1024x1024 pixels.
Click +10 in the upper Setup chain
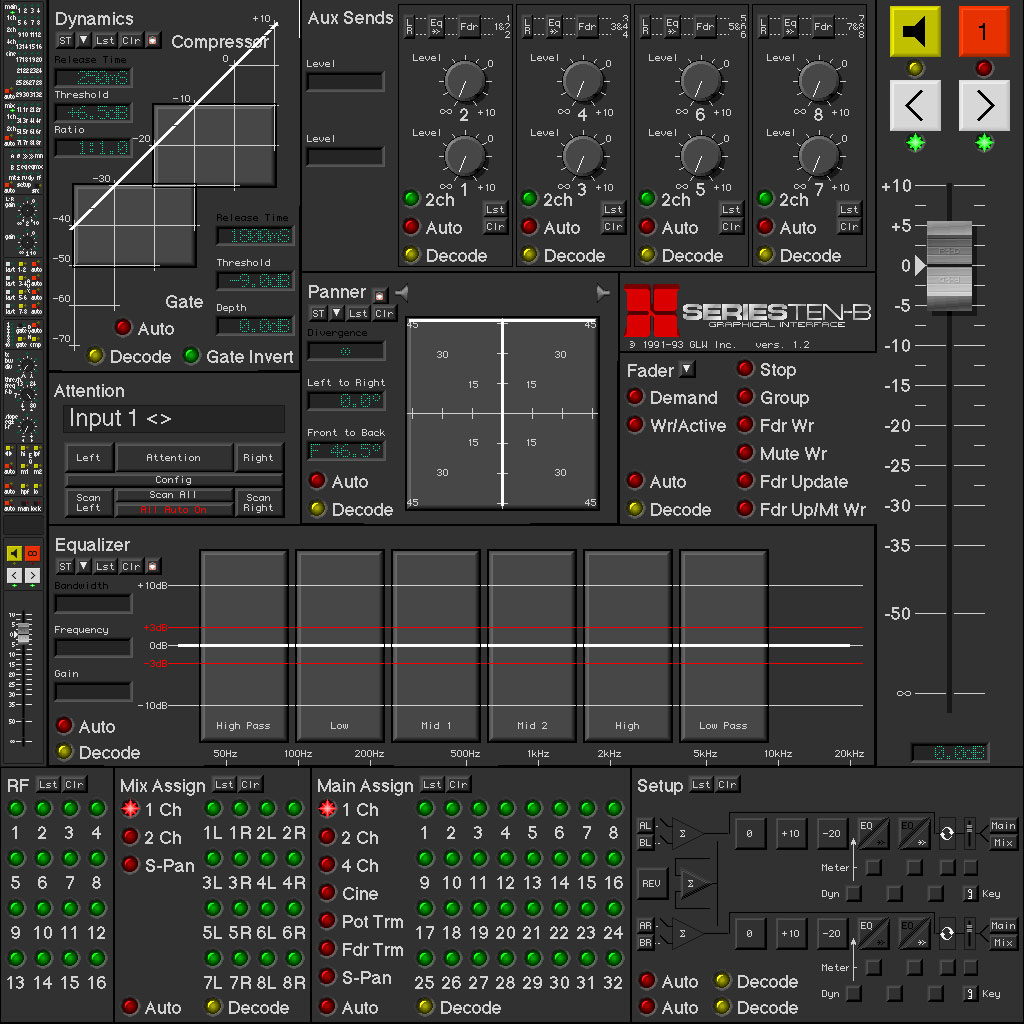[790, 833]
